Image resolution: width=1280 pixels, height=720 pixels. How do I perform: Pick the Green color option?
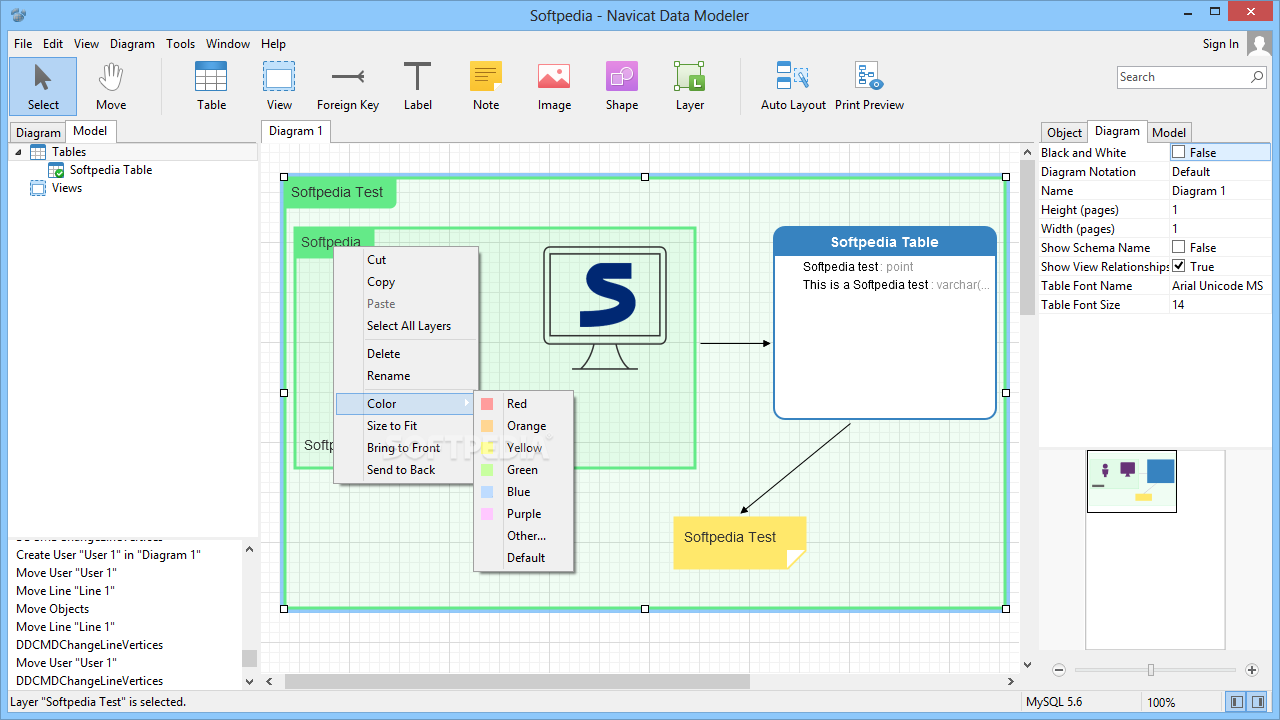524,470
